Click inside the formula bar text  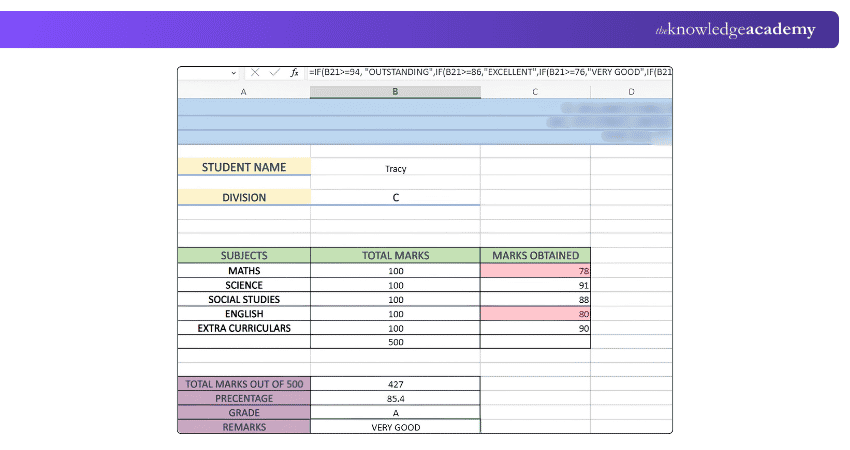490,72
